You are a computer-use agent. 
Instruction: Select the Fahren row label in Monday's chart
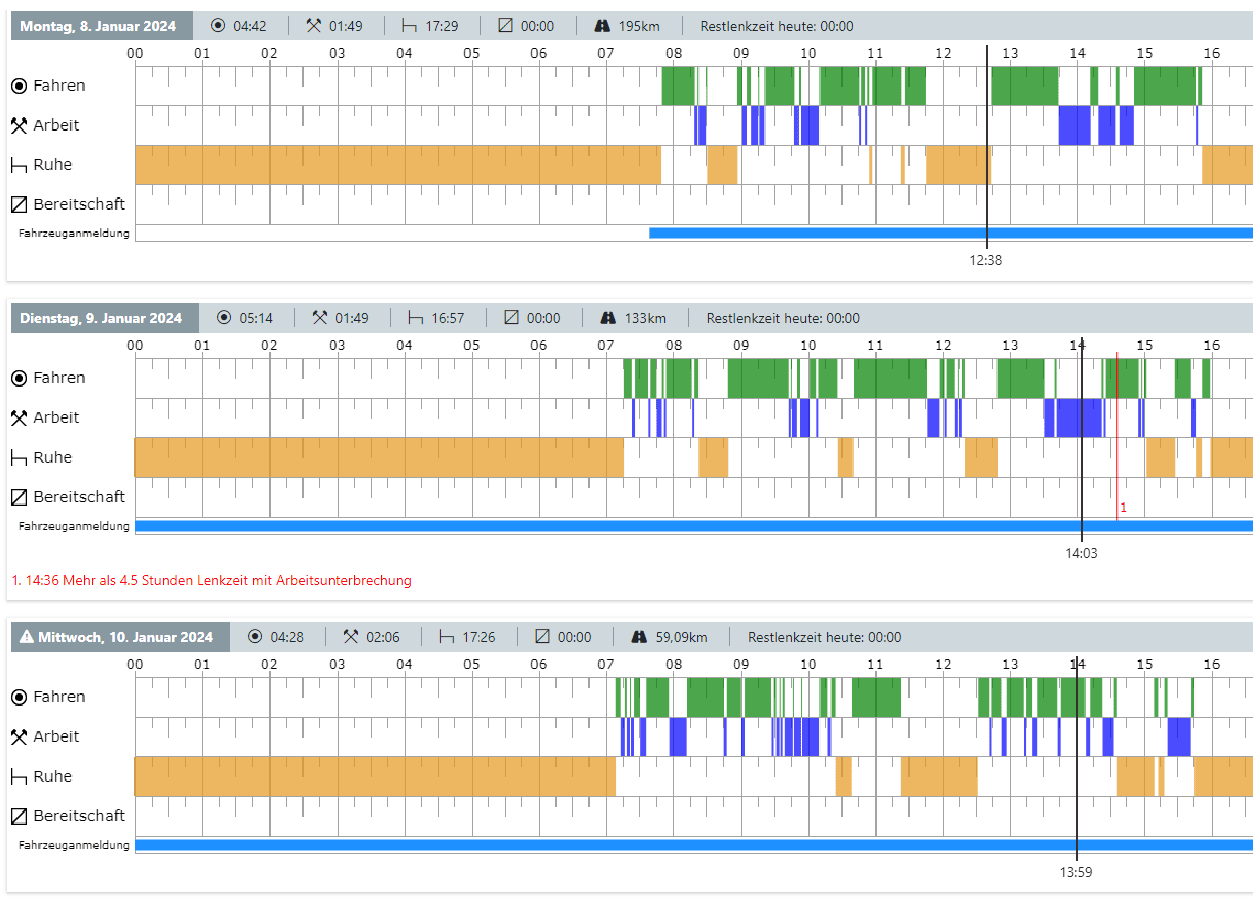[x=59, y=86]
